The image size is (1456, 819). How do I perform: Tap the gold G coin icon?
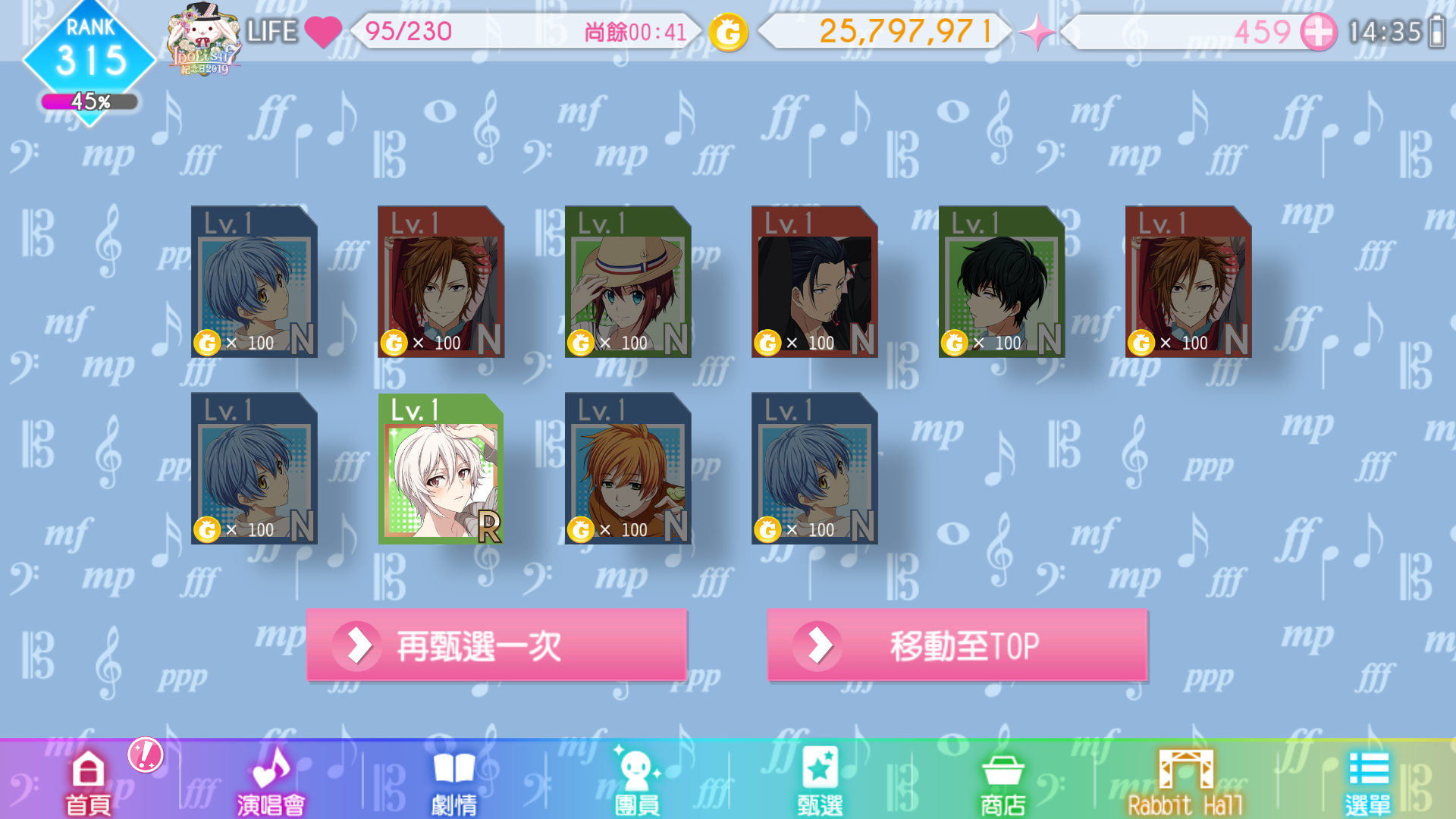pyautogui.click(x=728, y=33)
